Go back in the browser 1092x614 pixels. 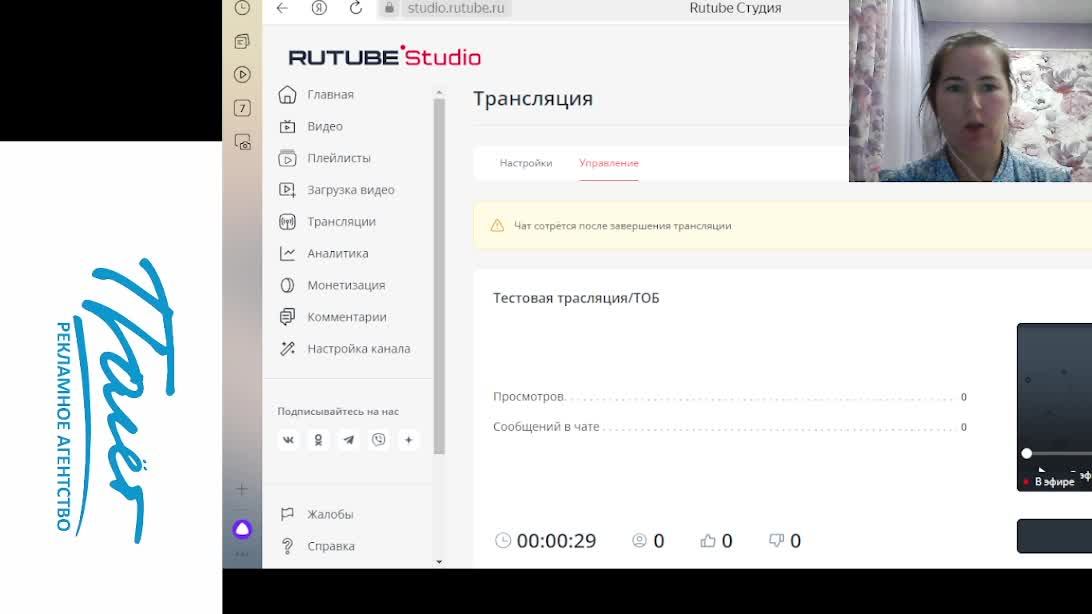pyautogui.click(x=282, y=8)
